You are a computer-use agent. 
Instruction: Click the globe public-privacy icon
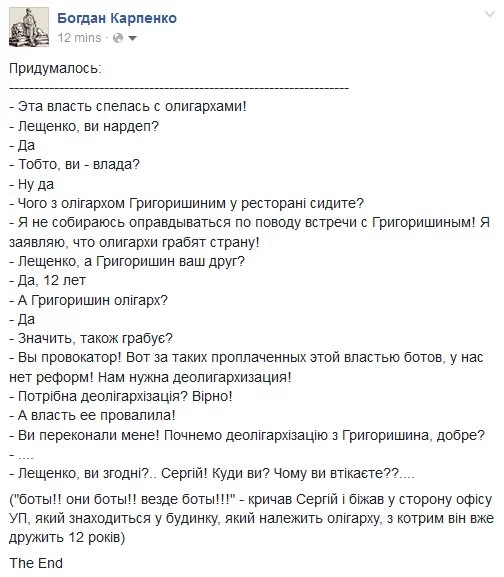pyautogui.click(x=118, y=38)
